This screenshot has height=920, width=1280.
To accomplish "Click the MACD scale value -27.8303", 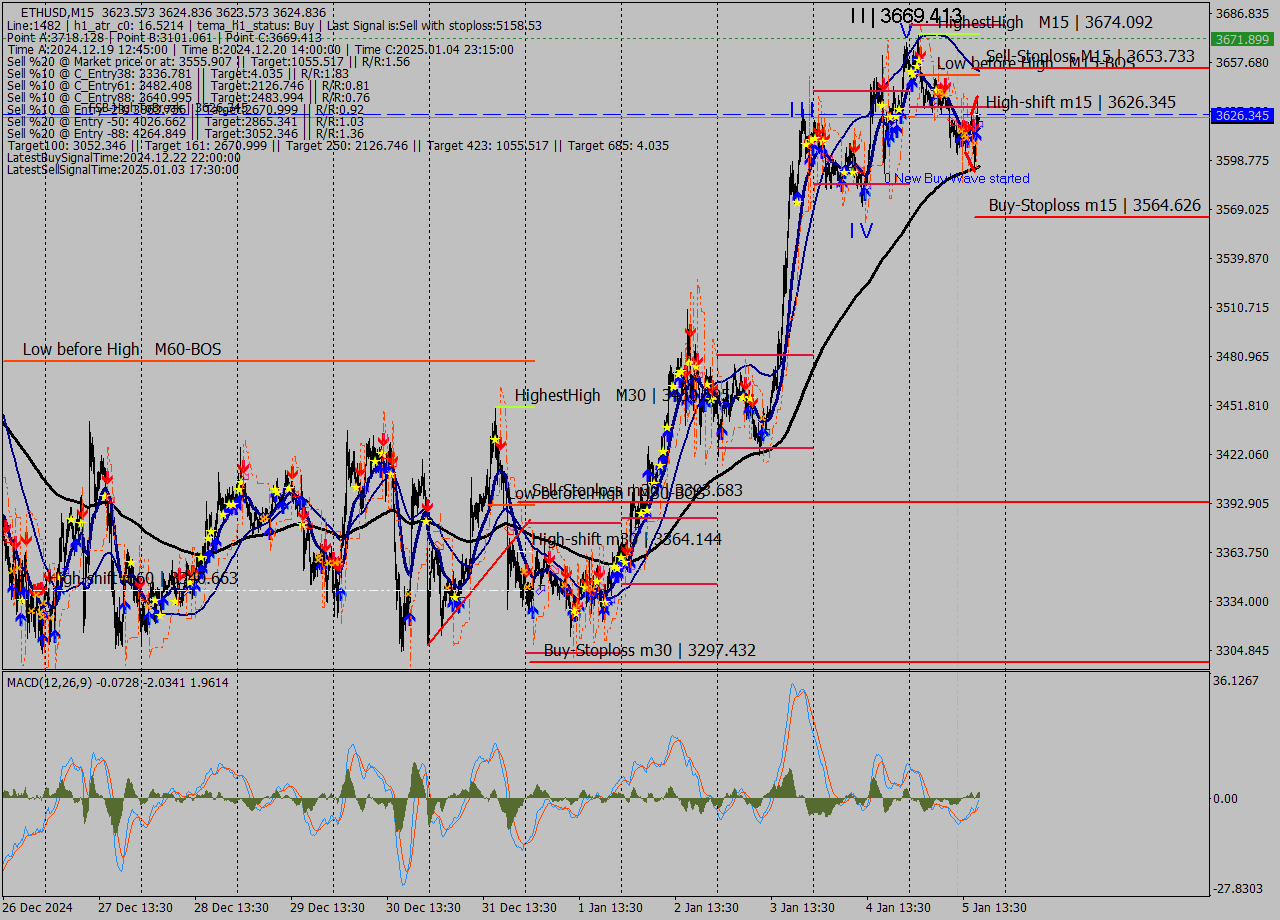I will (x=1240, y=888).
